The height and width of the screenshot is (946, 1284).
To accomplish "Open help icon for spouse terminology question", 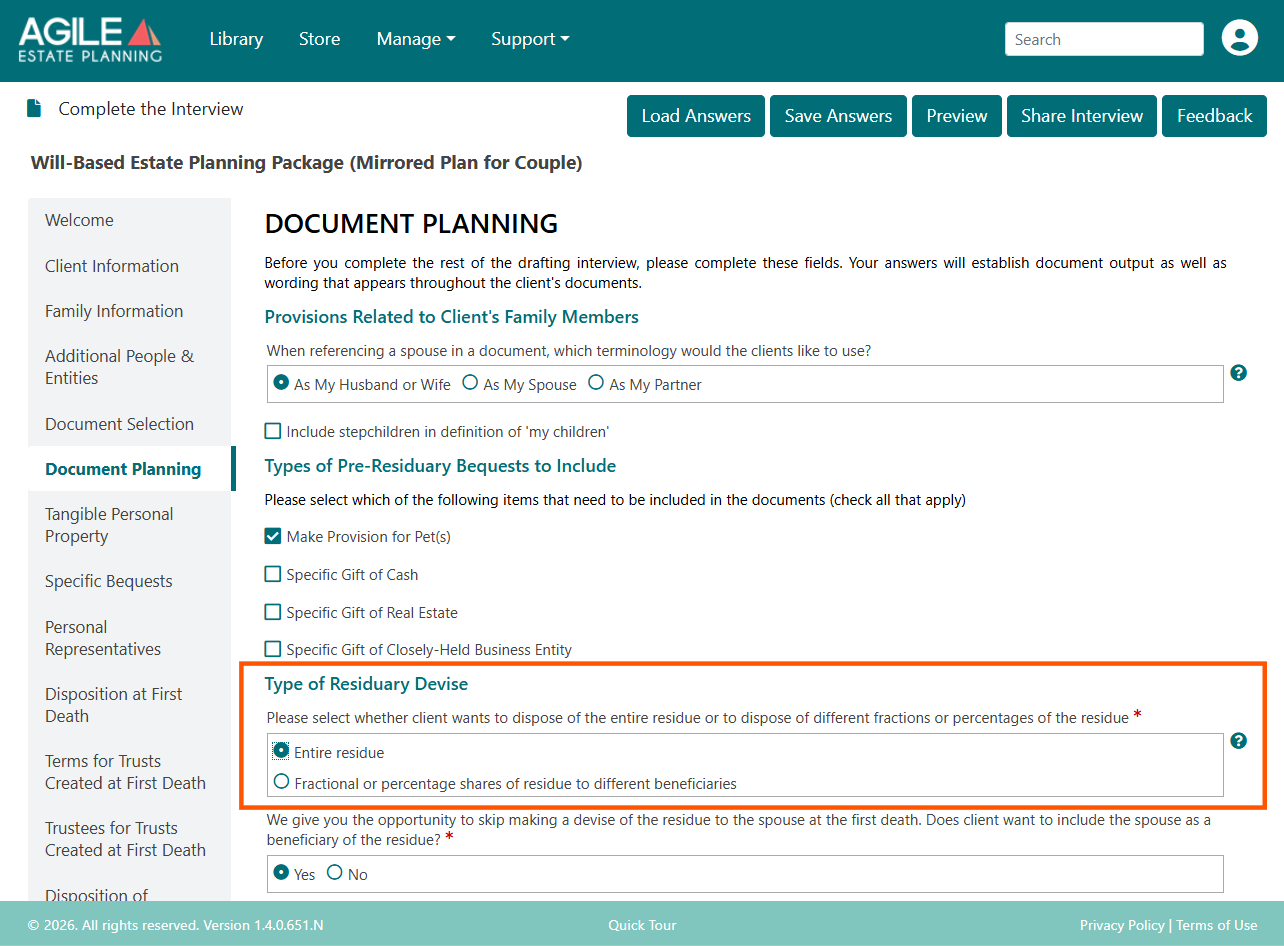I will [1239, 373].
